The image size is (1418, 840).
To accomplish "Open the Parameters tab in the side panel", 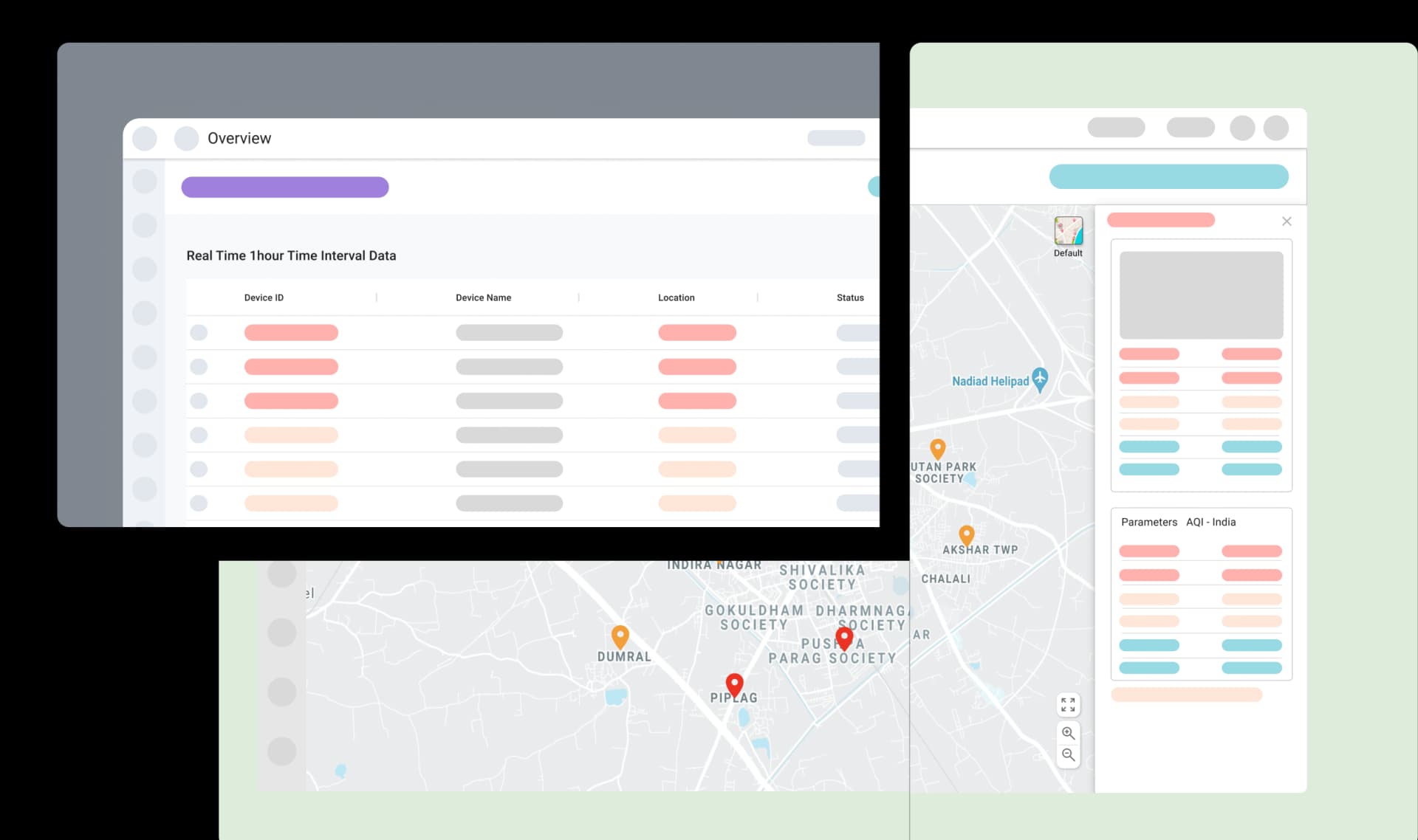I will coord(1148,522).
